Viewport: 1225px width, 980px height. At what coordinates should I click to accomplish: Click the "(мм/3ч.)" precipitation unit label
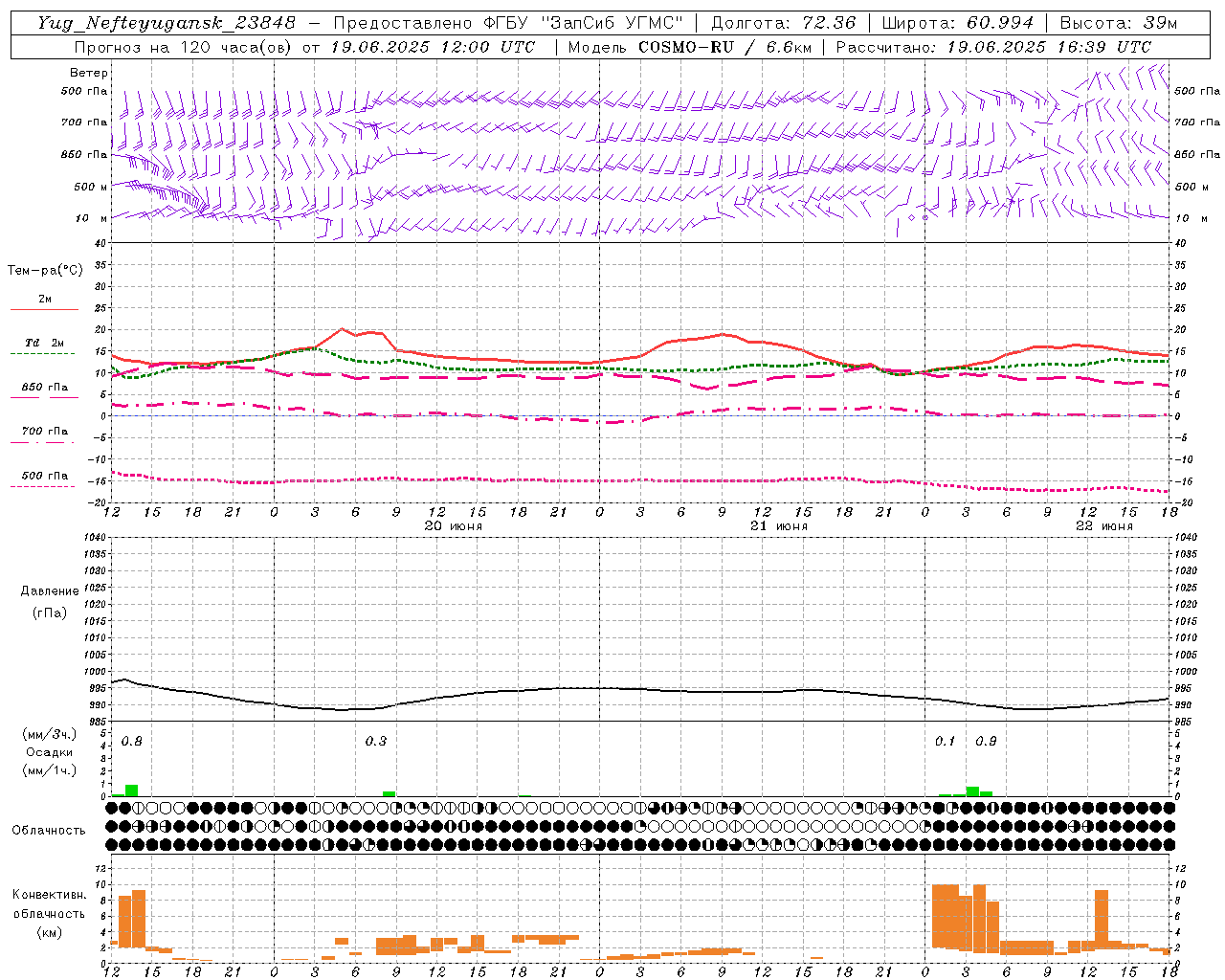[x=49, y=735]
